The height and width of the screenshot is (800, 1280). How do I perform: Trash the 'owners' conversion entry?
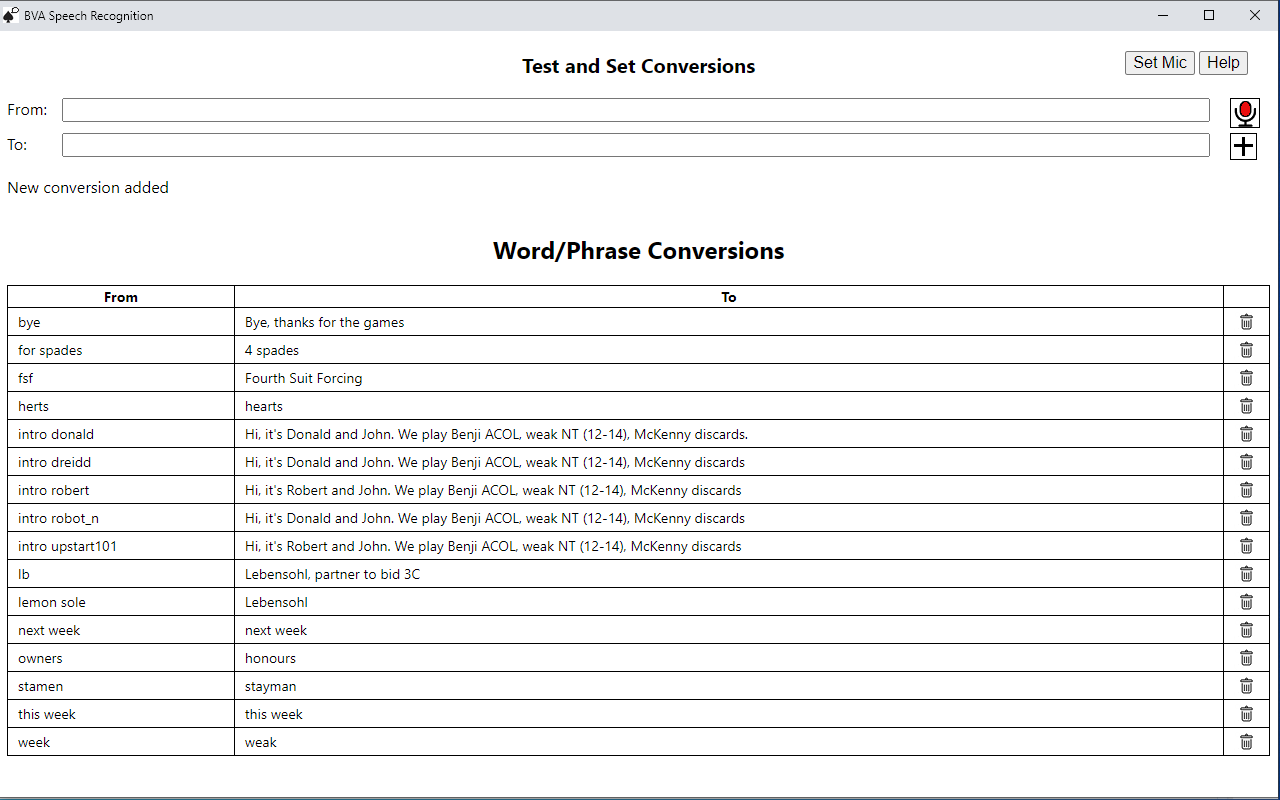[1246, 658]
